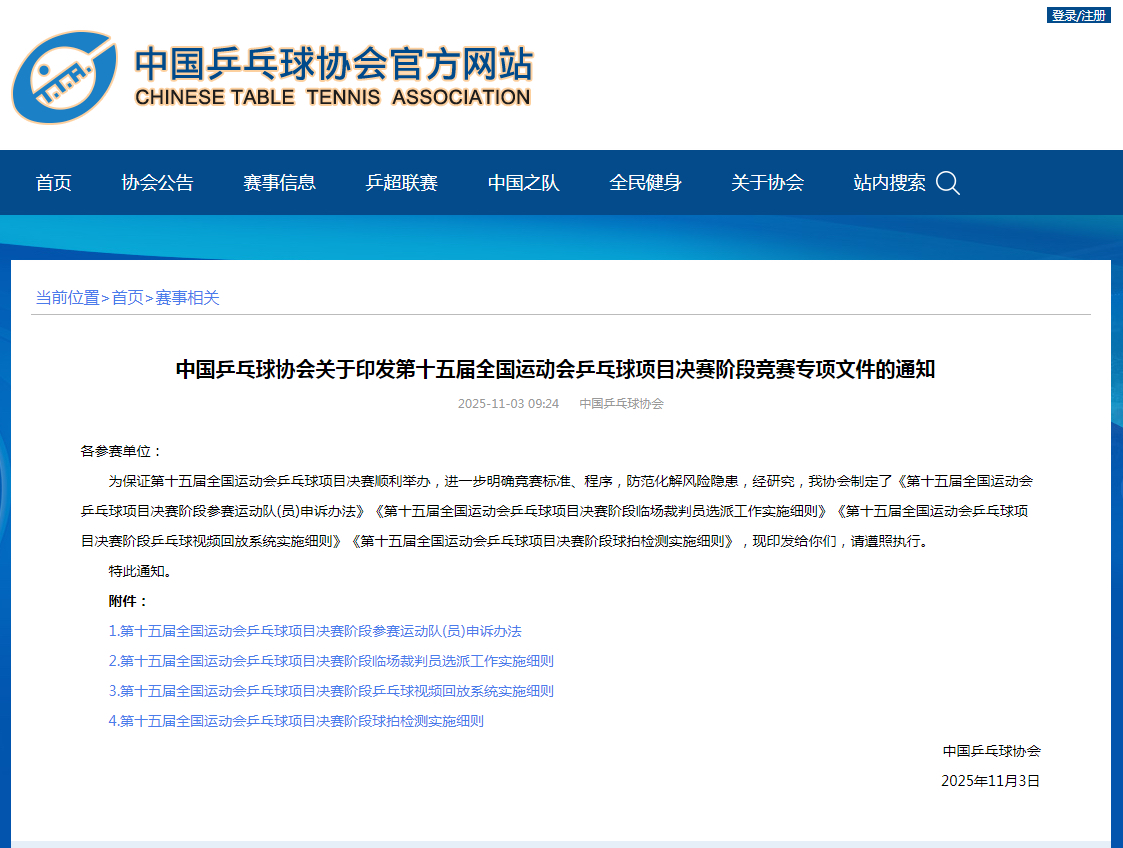Go to 首页 via the breadcrumb
The height and width of the screenshot is (848, 1123).
127,297
